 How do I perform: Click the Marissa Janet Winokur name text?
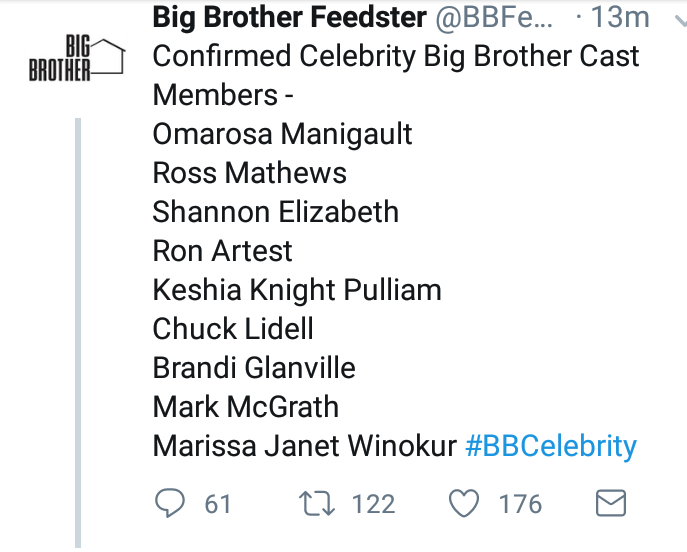pos(305,446)
